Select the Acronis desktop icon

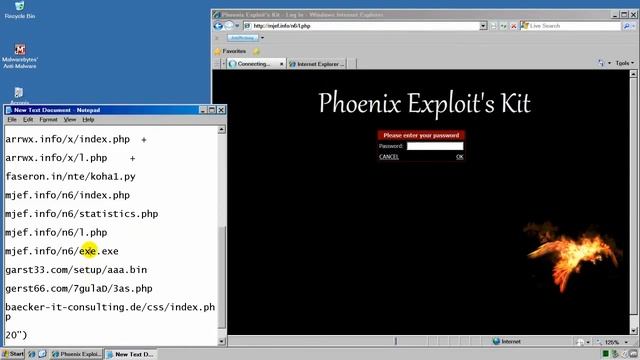19,95
